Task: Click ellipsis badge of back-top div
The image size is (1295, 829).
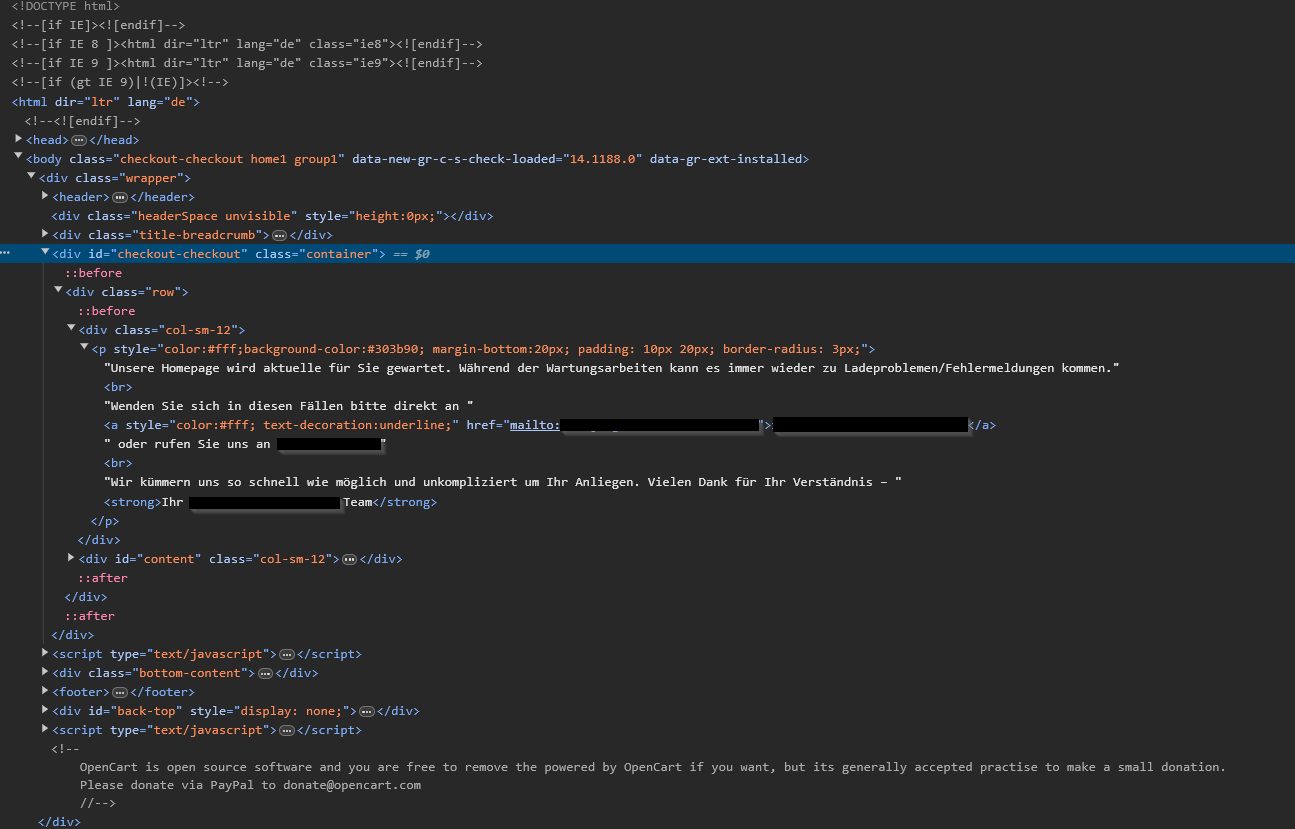Action: 366,711
